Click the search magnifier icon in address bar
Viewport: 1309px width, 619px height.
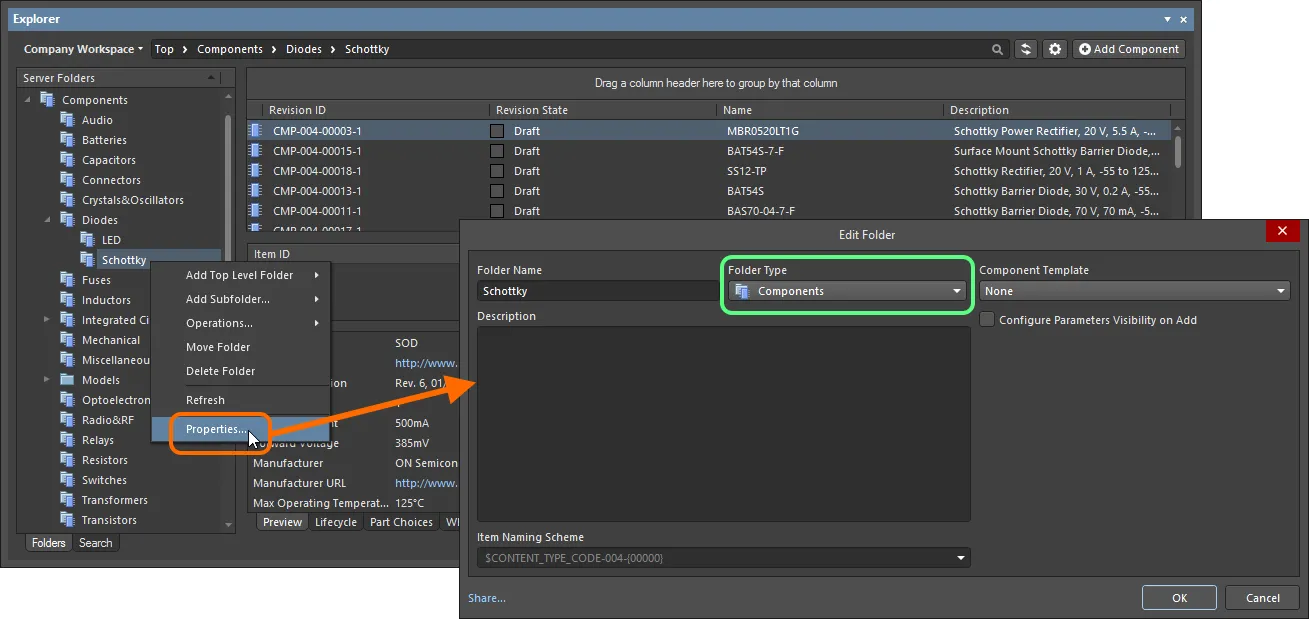(x=997, y=49)
